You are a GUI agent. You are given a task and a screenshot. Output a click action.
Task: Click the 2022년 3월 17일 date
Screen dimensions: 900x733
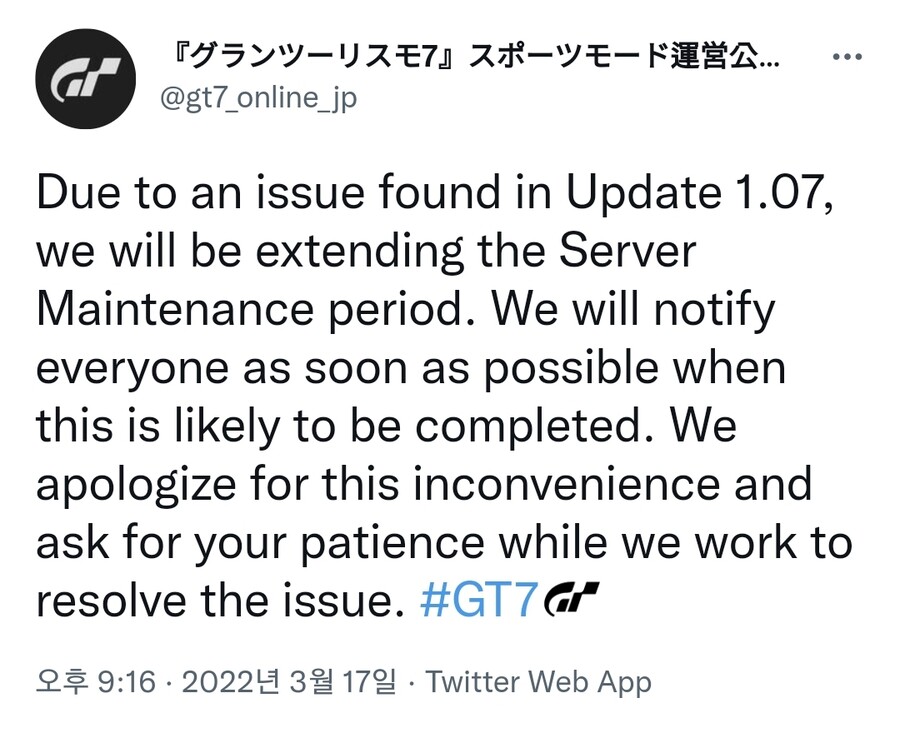coord(290,682)
